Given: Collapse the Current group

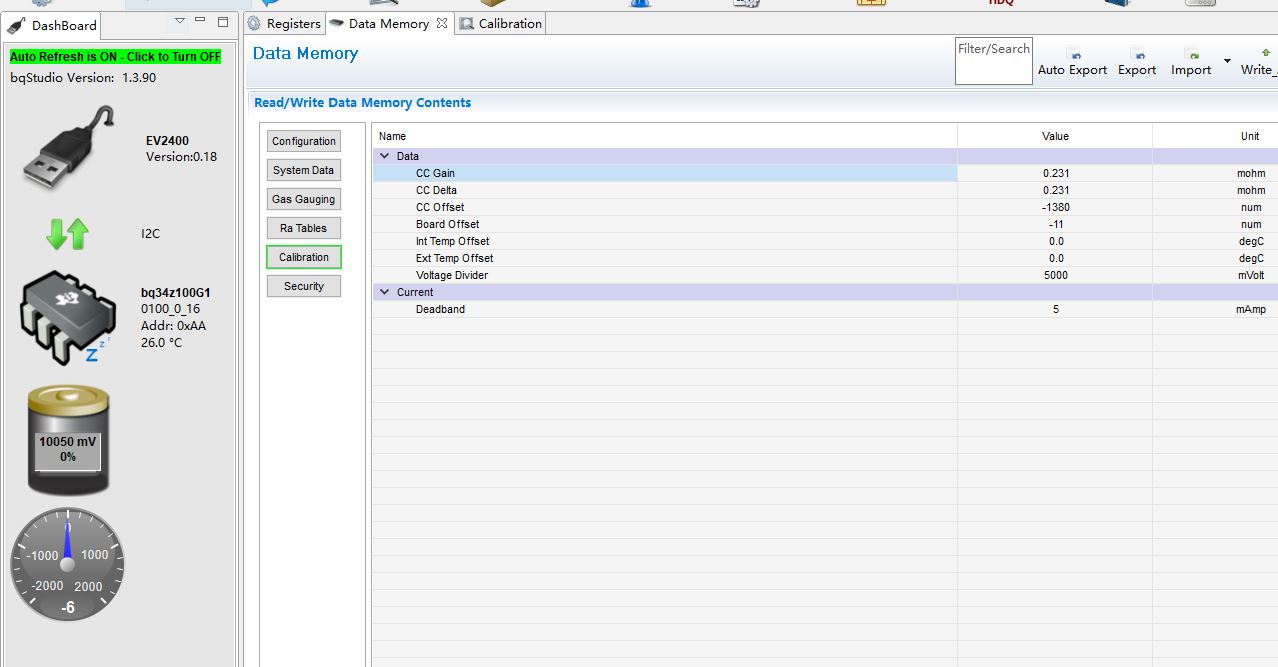Looking at the screenshot, I should click(384, 292).
